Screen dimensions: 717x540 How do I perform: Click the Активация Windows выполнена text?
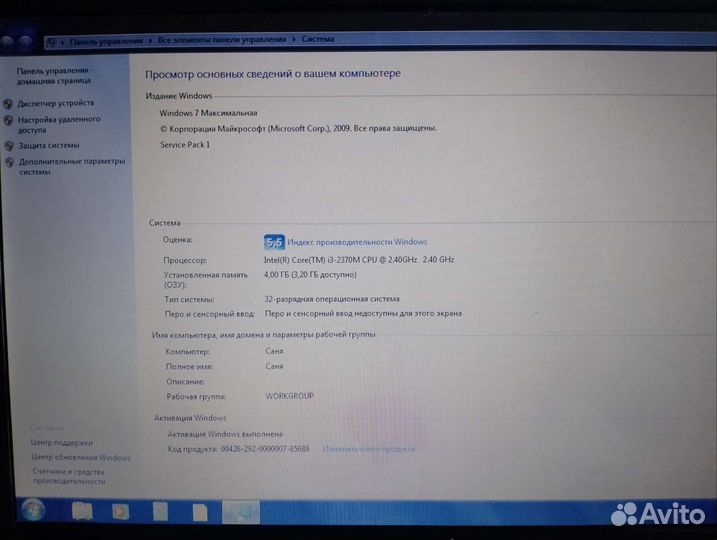pos(225,434)
